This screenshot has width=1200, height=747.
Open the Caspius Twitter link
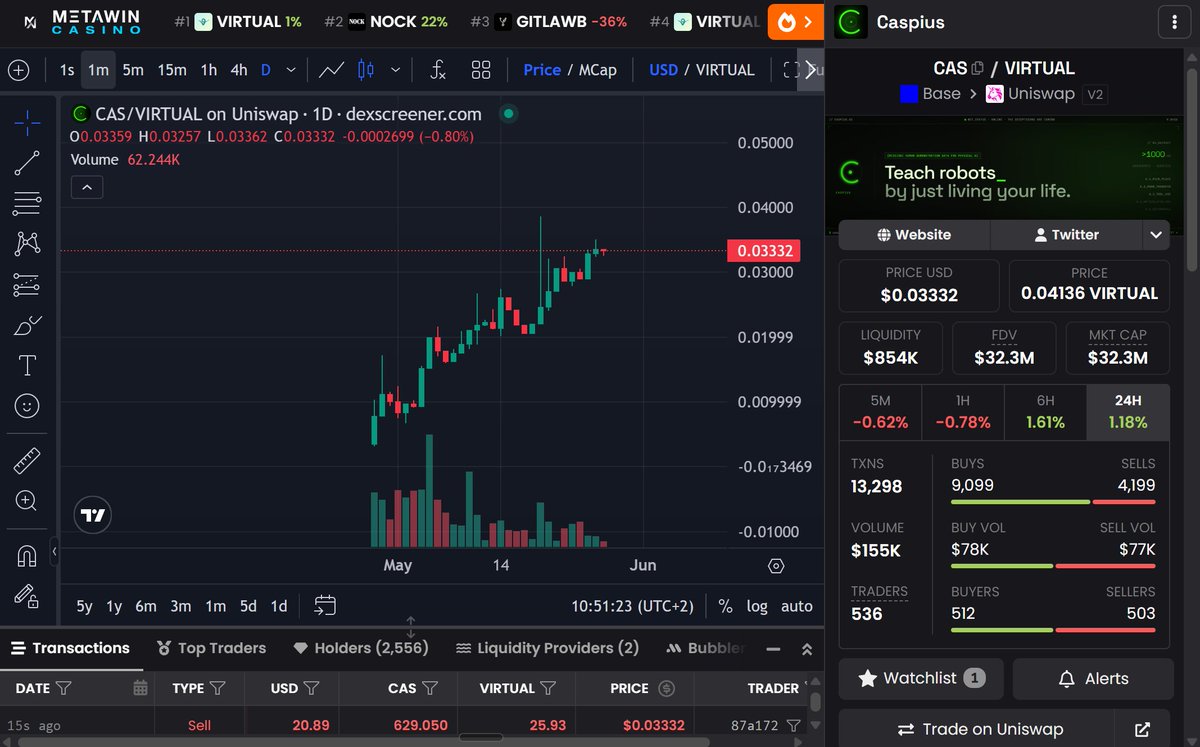(1066, 235)
